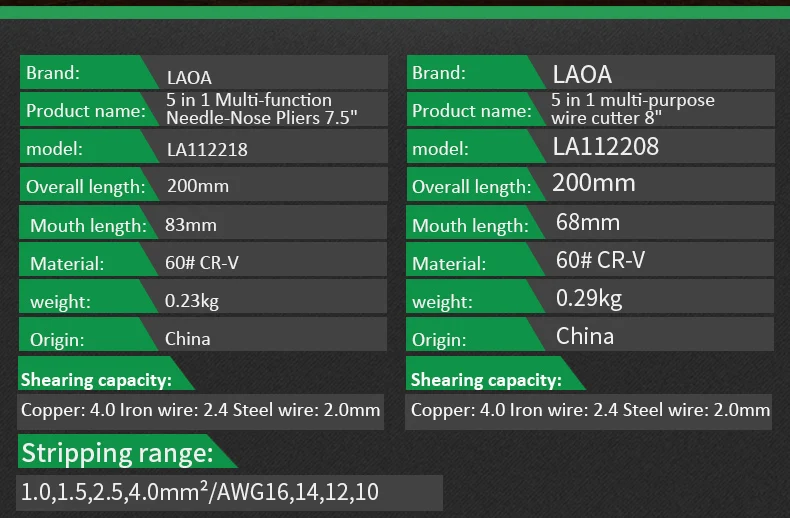
Task: Click the "weight:" label beside 0.29kg
Action: pos(442,302)
